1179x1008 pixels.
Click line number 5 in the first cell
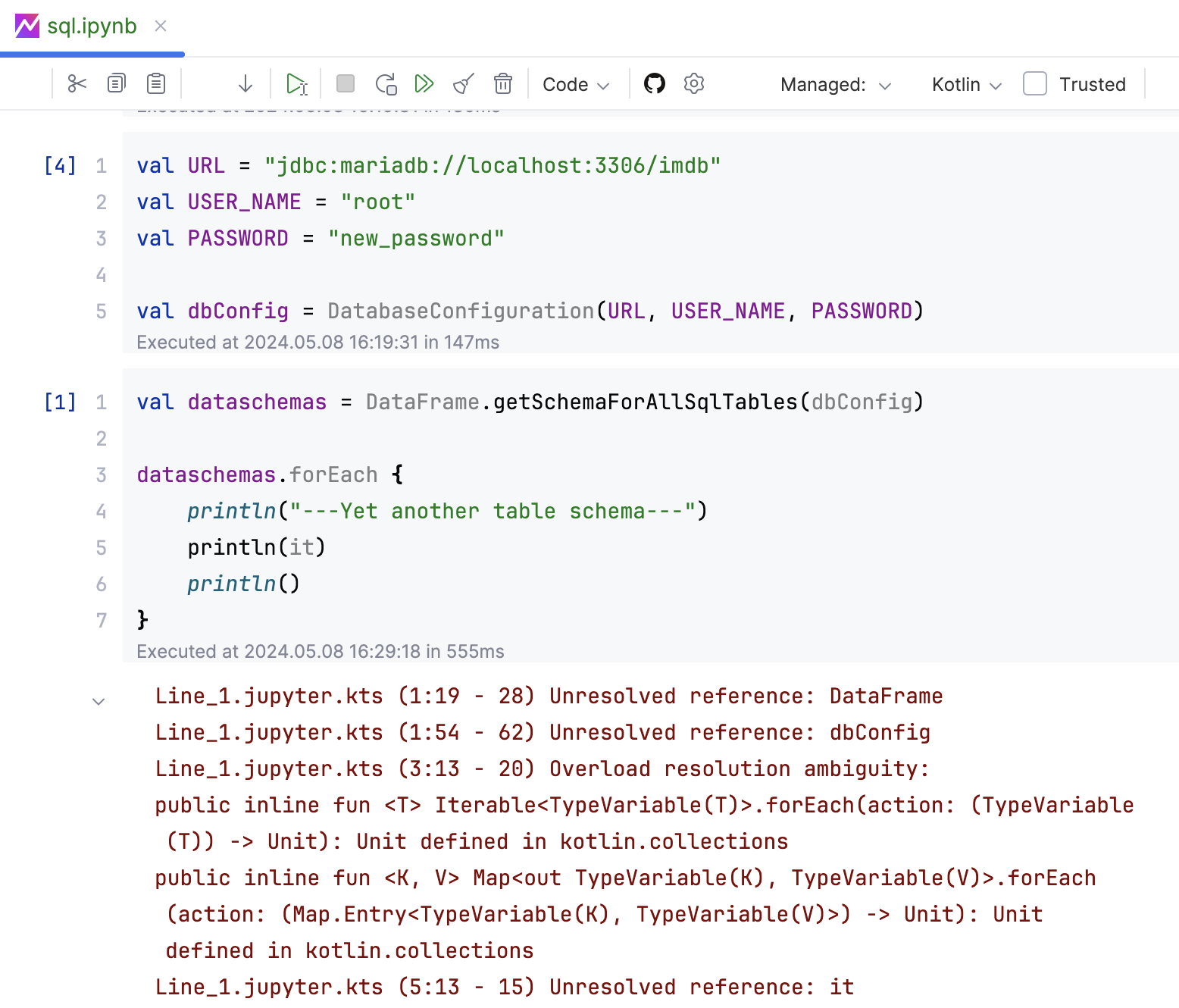[x=101, y=311]
